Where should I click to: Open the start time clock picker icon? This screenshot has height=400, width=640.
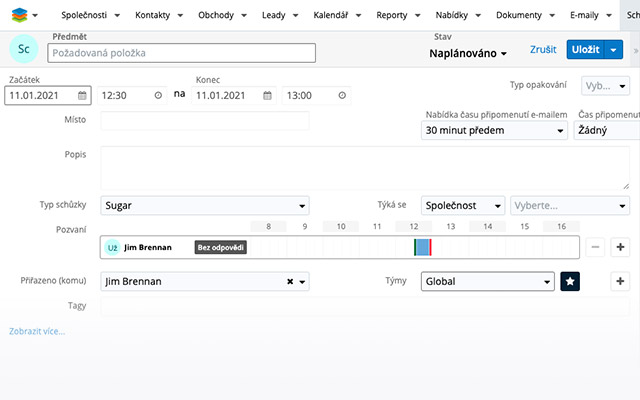pos(158,96)
